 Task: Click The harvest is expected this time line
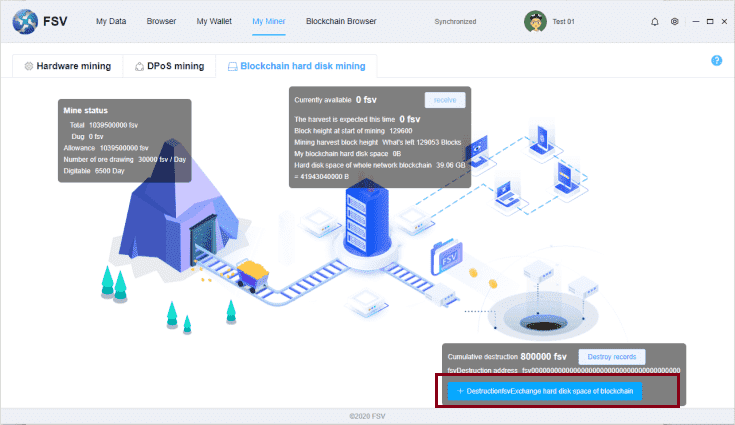pyautogui.click(x=357, y=119)
